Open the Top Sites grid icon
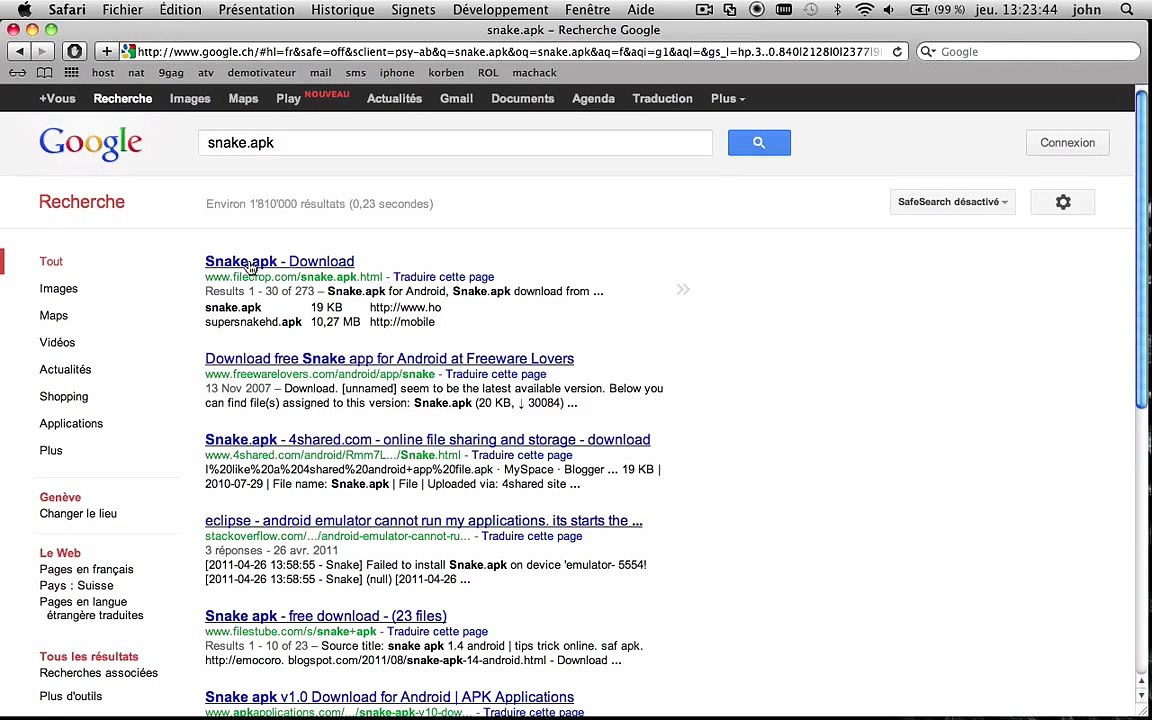The width and height of the screenshot is (1152, 720). point(71,73)
